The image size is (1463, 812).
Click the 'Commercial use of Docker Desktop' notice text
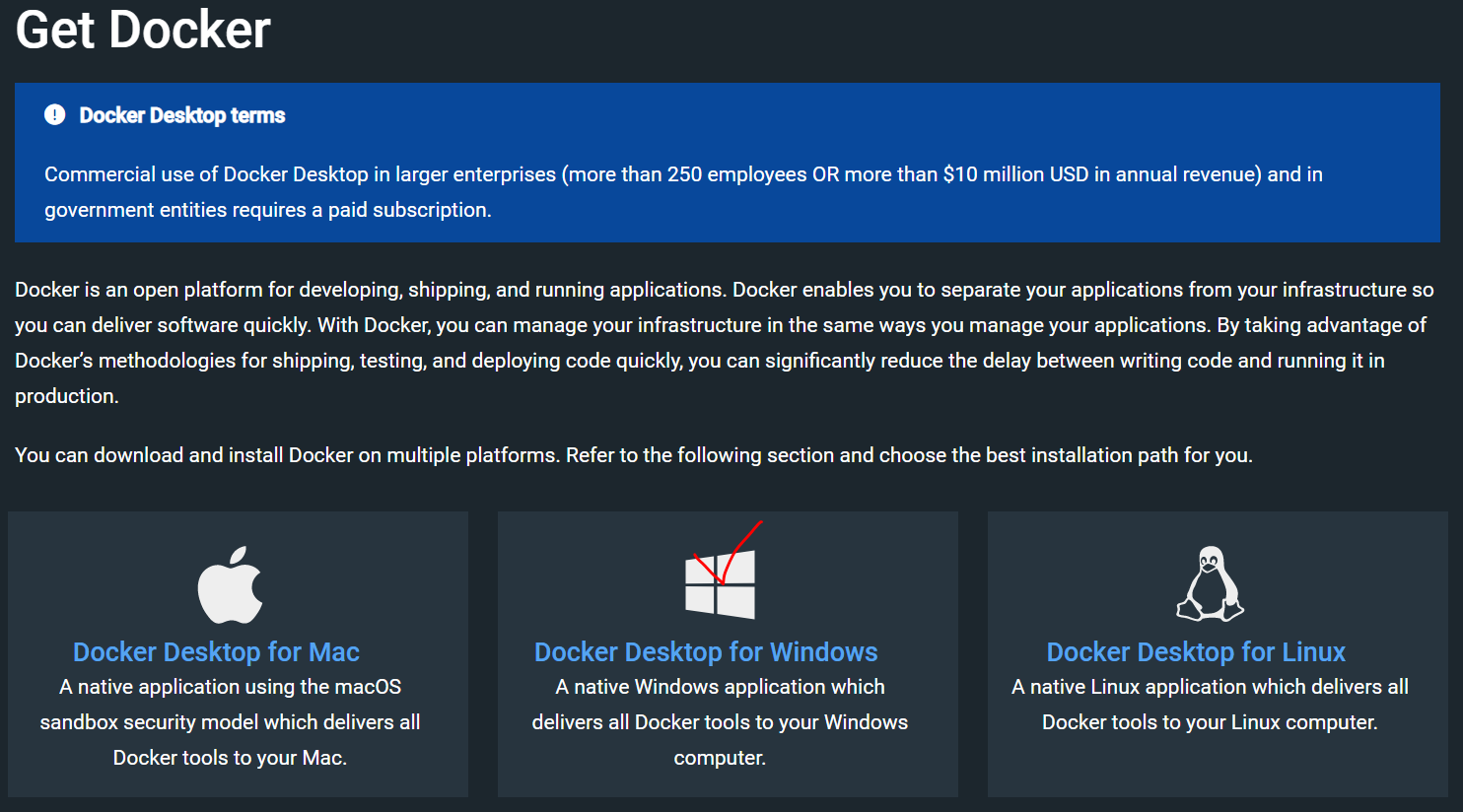coord(683,192)
